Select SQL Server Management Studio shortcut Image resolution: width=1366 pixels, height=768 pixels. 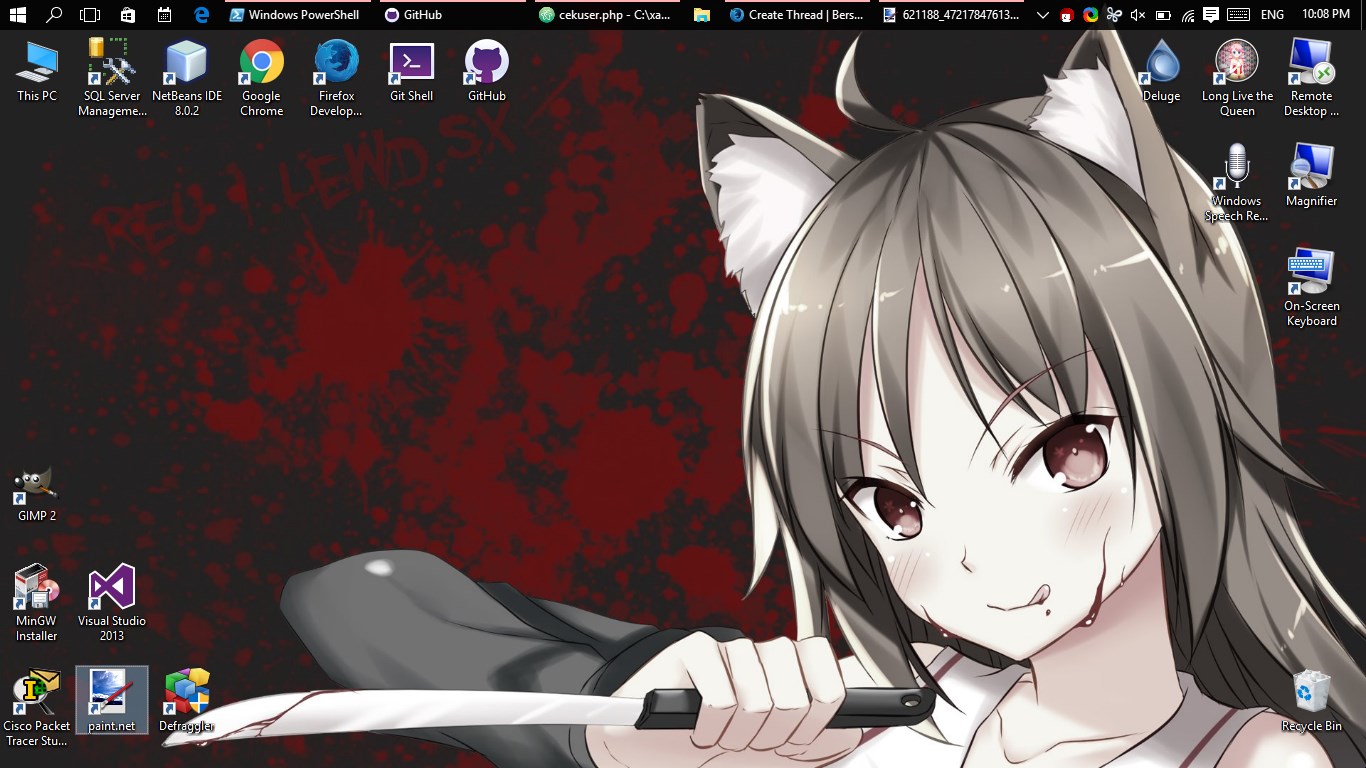[112, 78]
